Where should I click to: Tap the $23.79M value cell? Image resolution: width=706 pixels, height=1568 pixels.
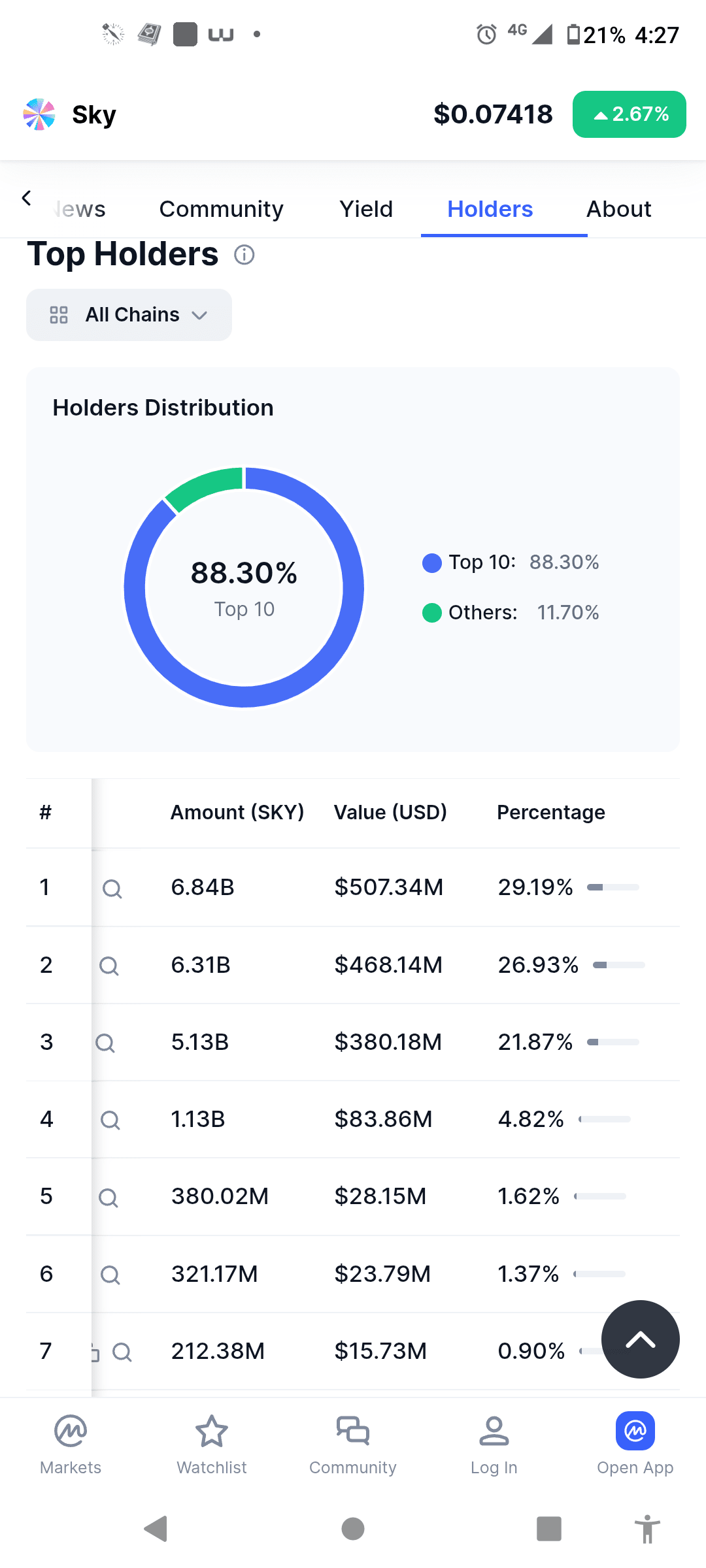(382, 1274)
